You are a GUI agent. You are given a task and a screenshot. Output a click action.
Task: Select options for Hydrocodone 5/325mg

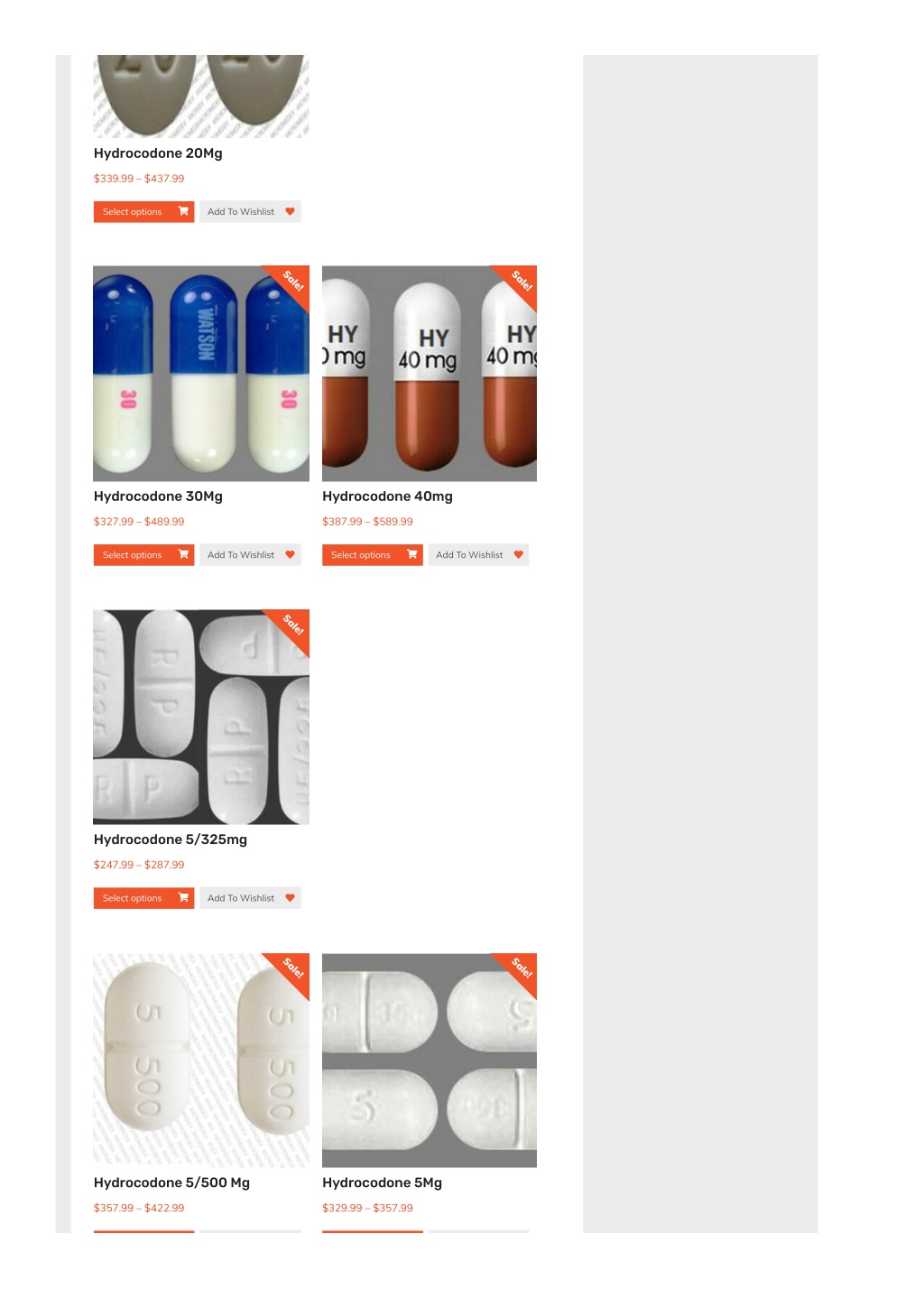point(143,897)
